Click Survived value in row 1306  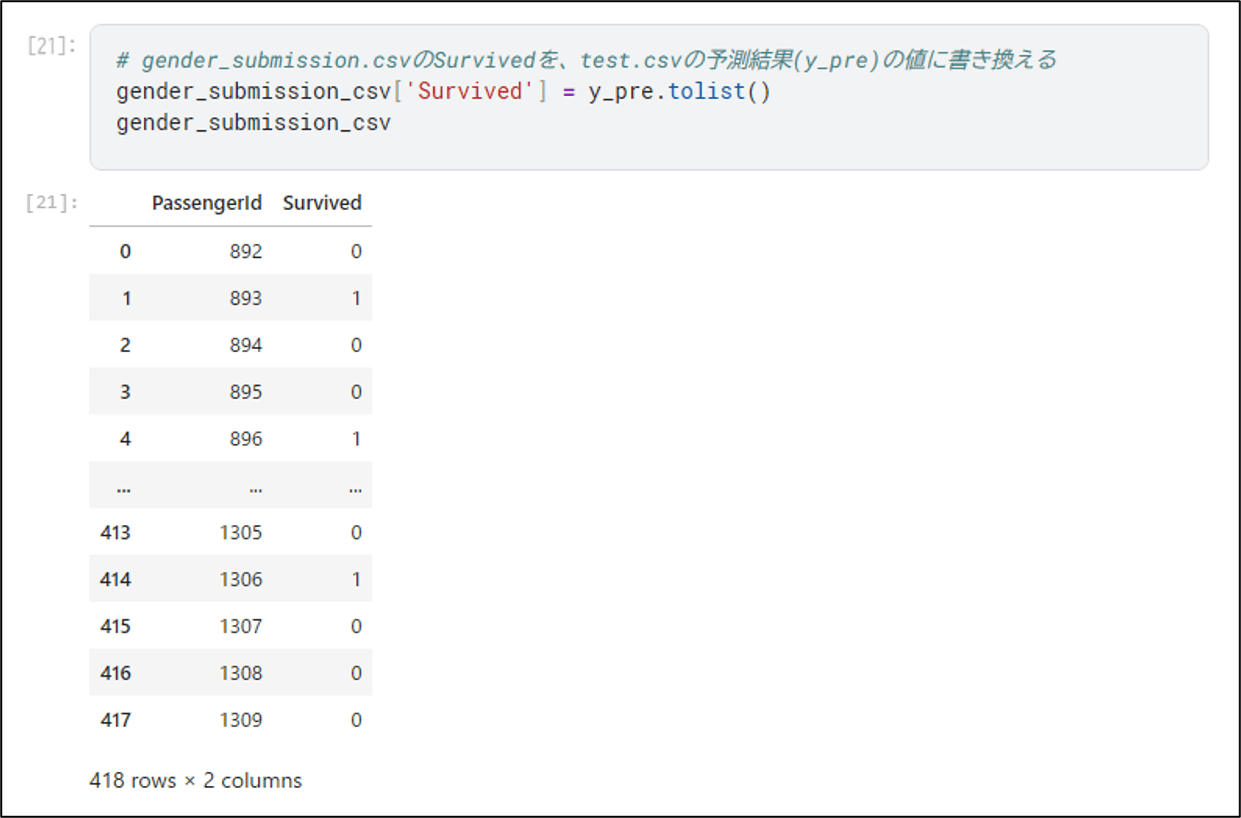(356, 579)
